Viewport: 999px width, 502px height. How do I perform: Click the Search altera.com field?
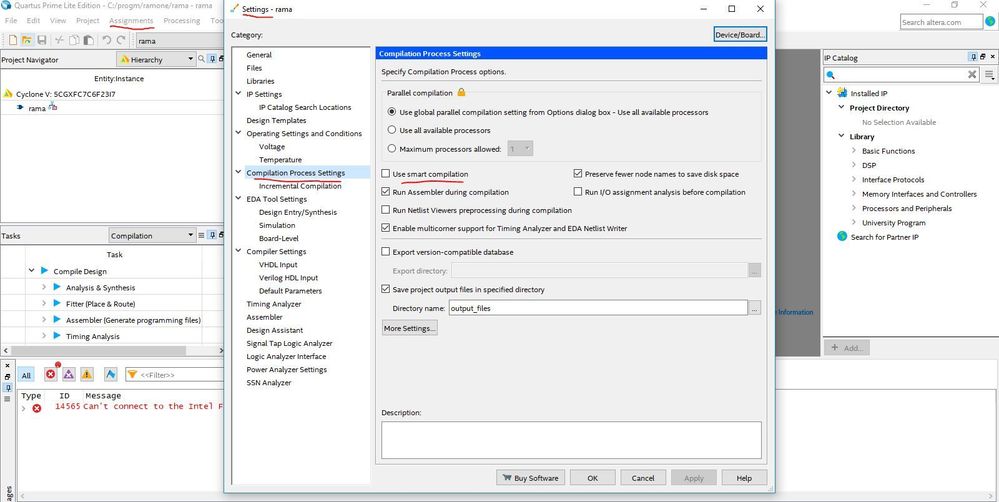pos(942,22)
